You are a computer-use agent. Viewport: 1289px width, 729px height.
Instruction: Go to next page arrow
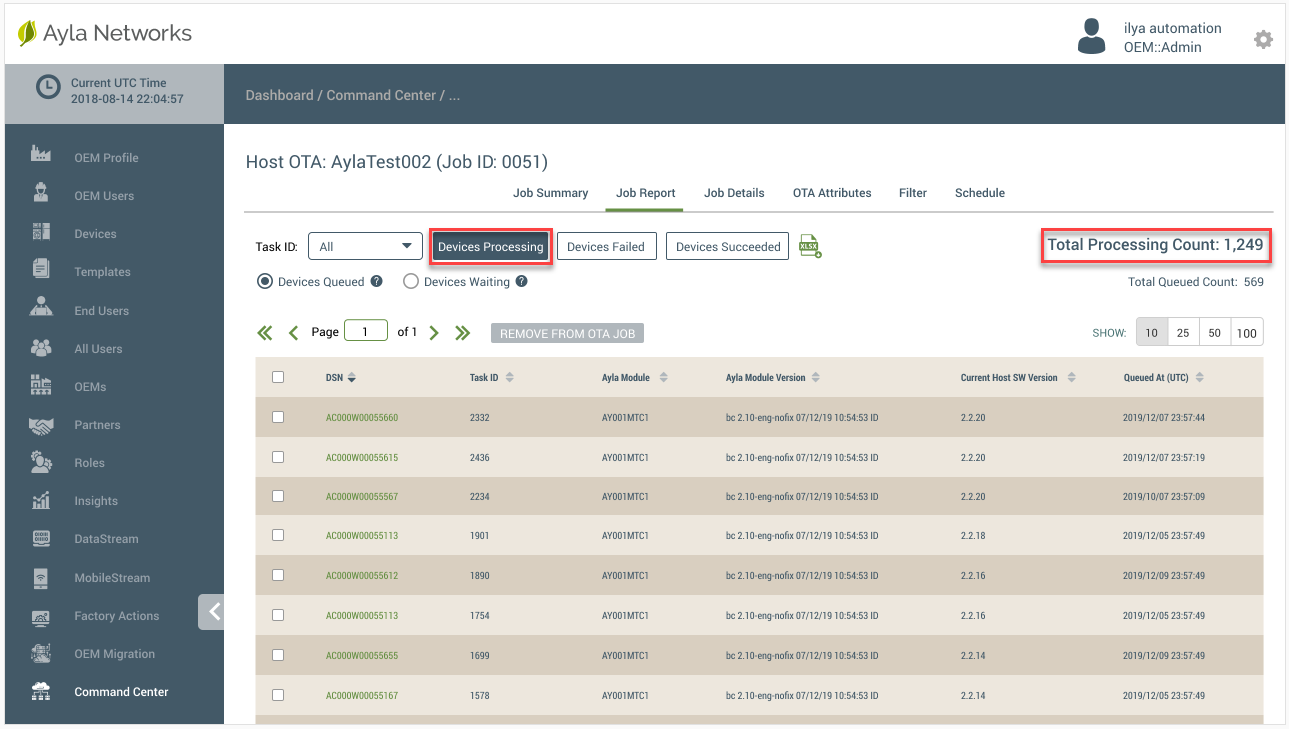pos(434,333)
